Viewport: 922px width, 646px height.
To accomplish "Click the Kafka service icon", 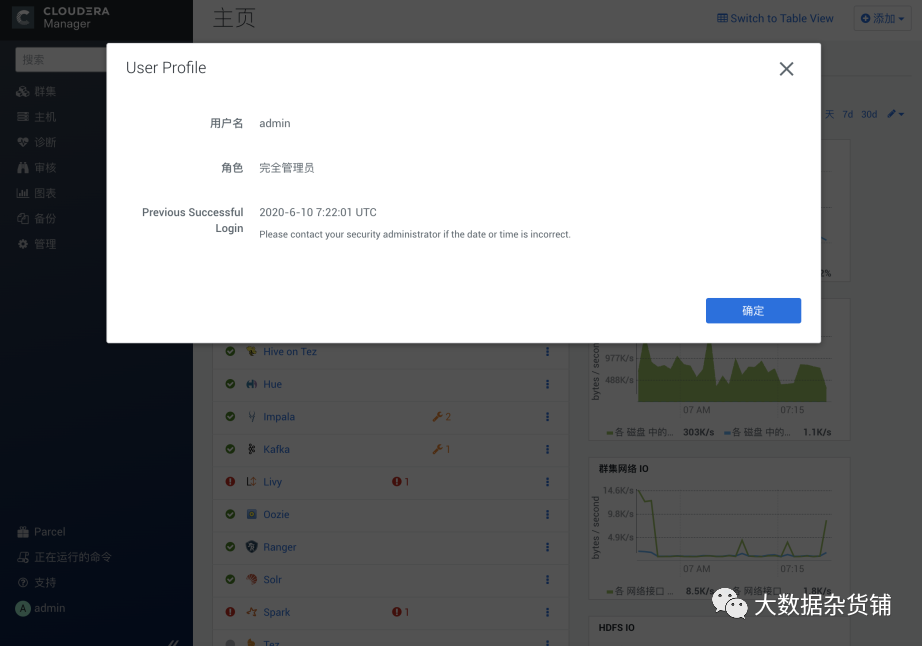I will 252,449.
